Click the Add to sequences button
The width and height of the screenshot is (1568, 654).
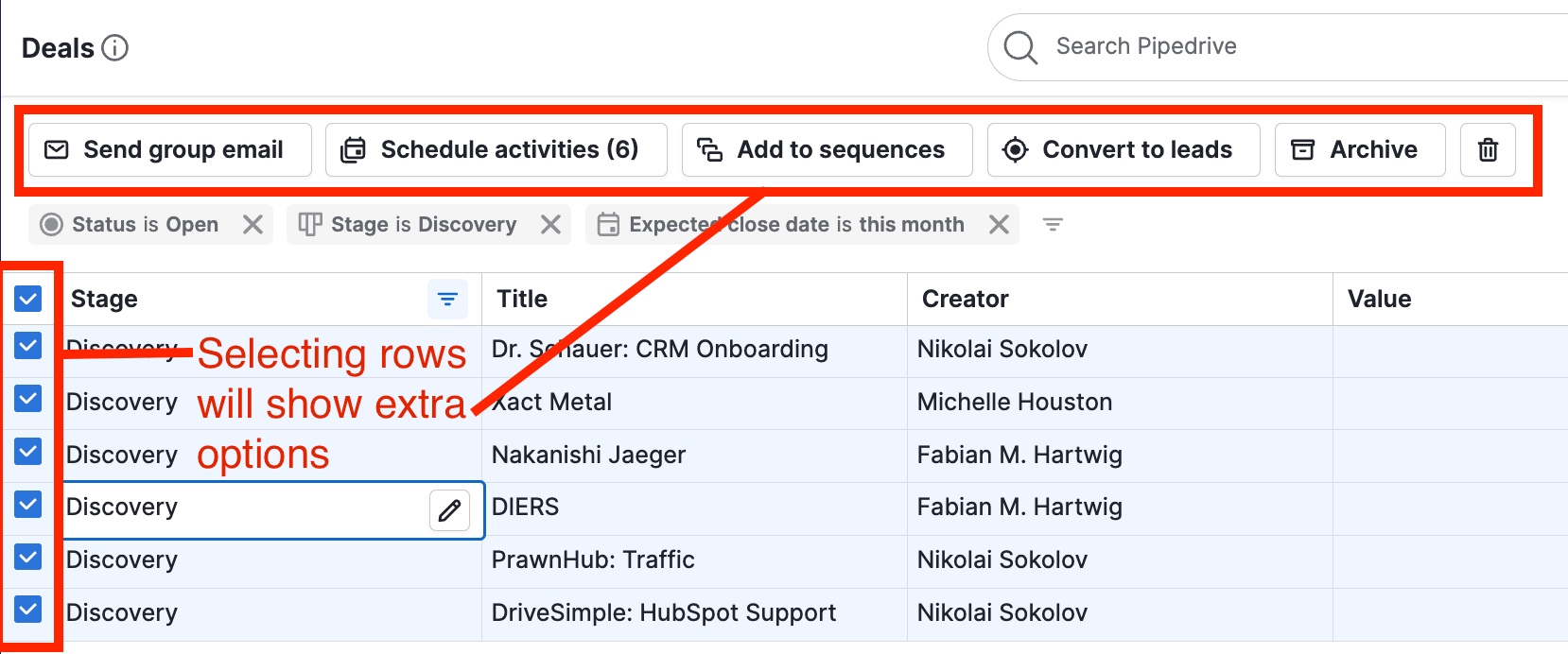tap(827, 149)
